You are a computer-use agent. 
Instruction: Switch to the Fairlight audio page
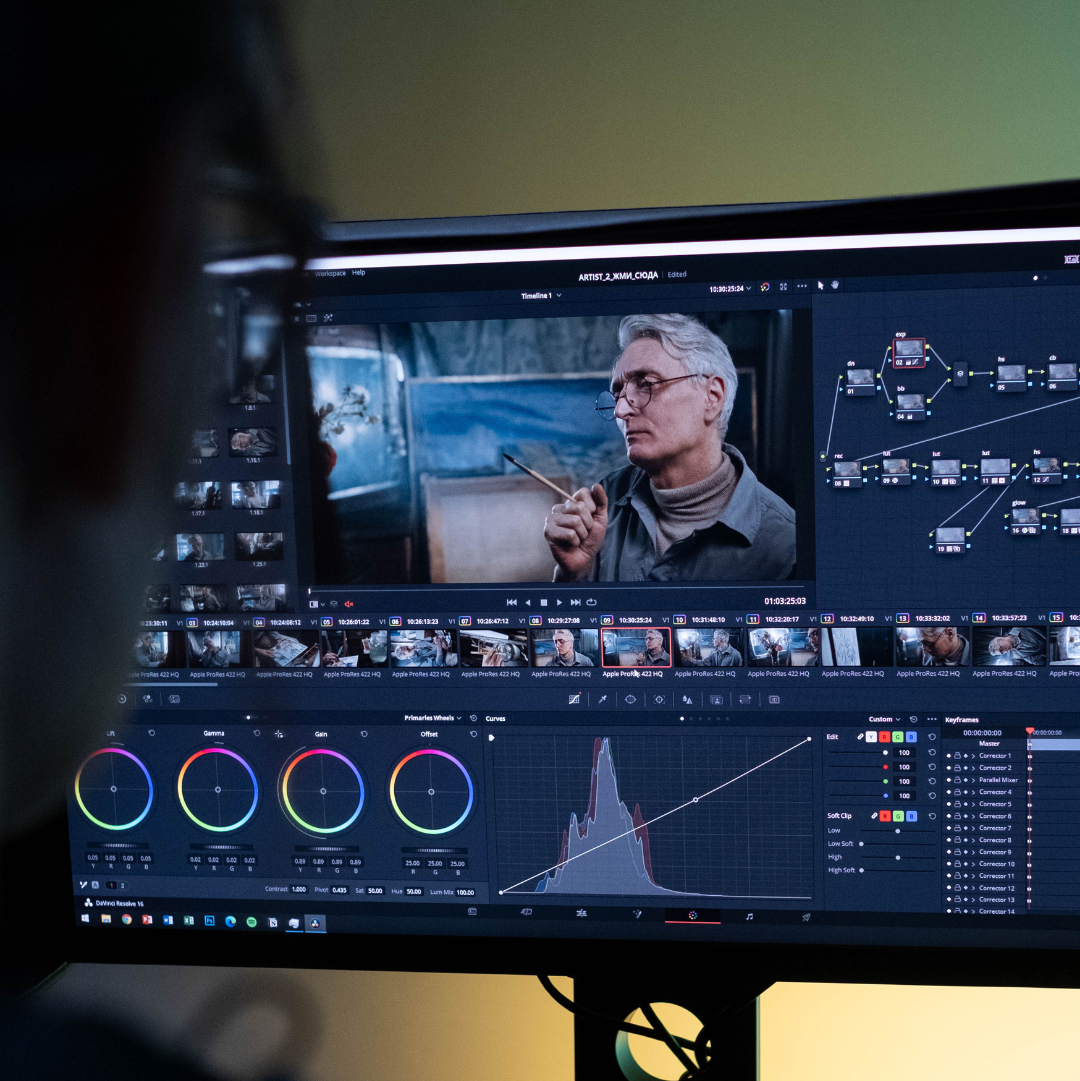pyautogui.click(x=749, y=915)
